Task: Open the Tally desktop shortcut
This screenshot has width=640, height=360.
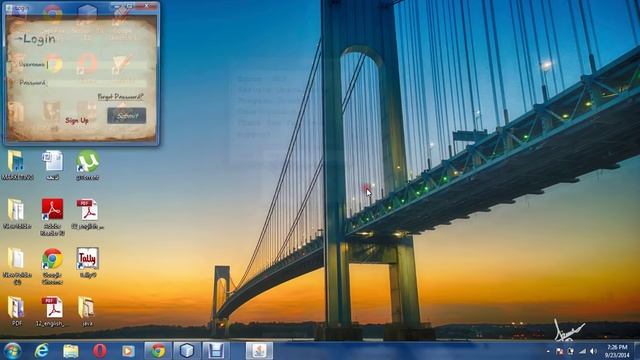Action: [87, 263]
